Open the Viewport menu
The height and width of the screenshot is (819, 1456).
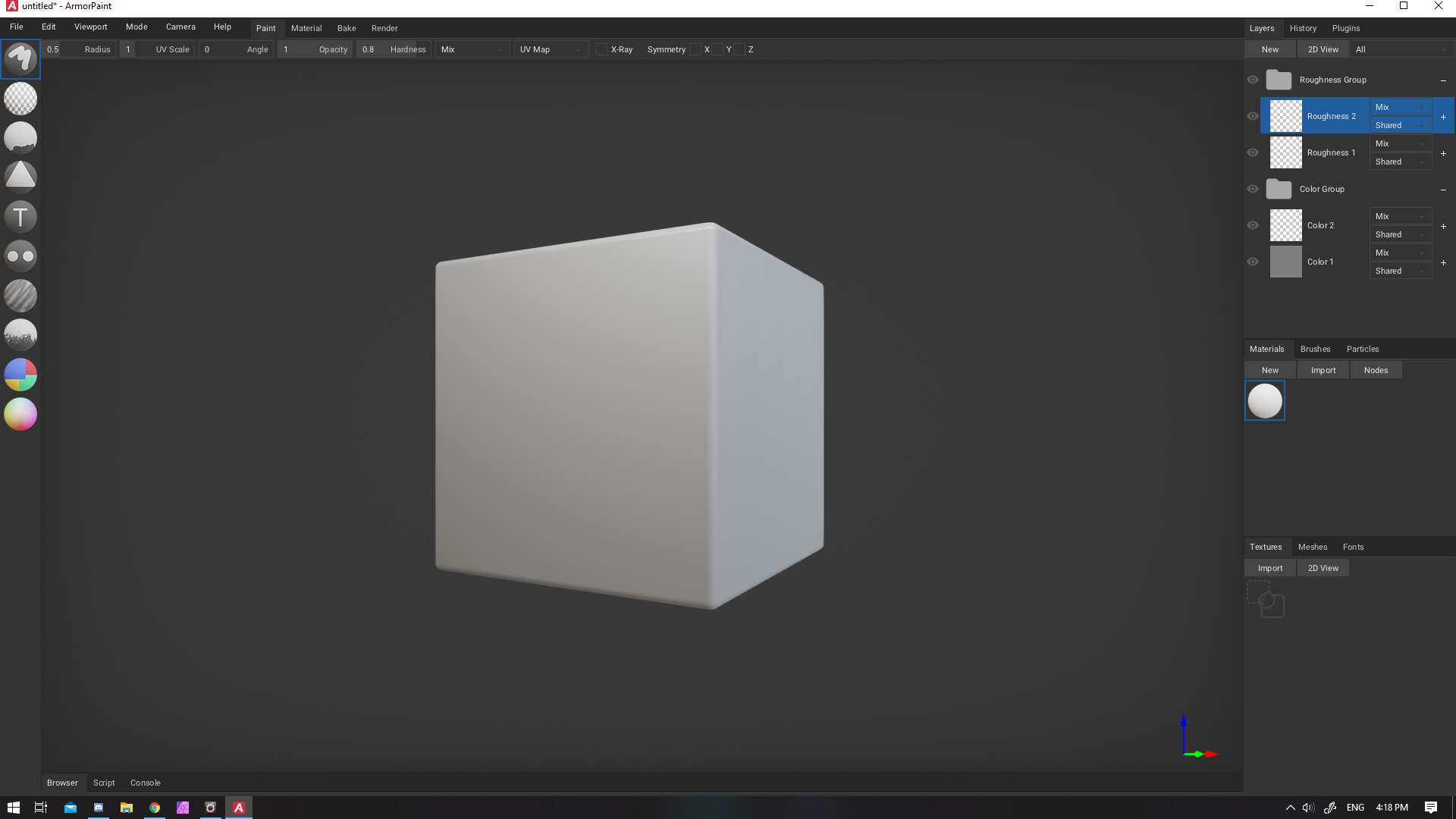click(90, 27)
